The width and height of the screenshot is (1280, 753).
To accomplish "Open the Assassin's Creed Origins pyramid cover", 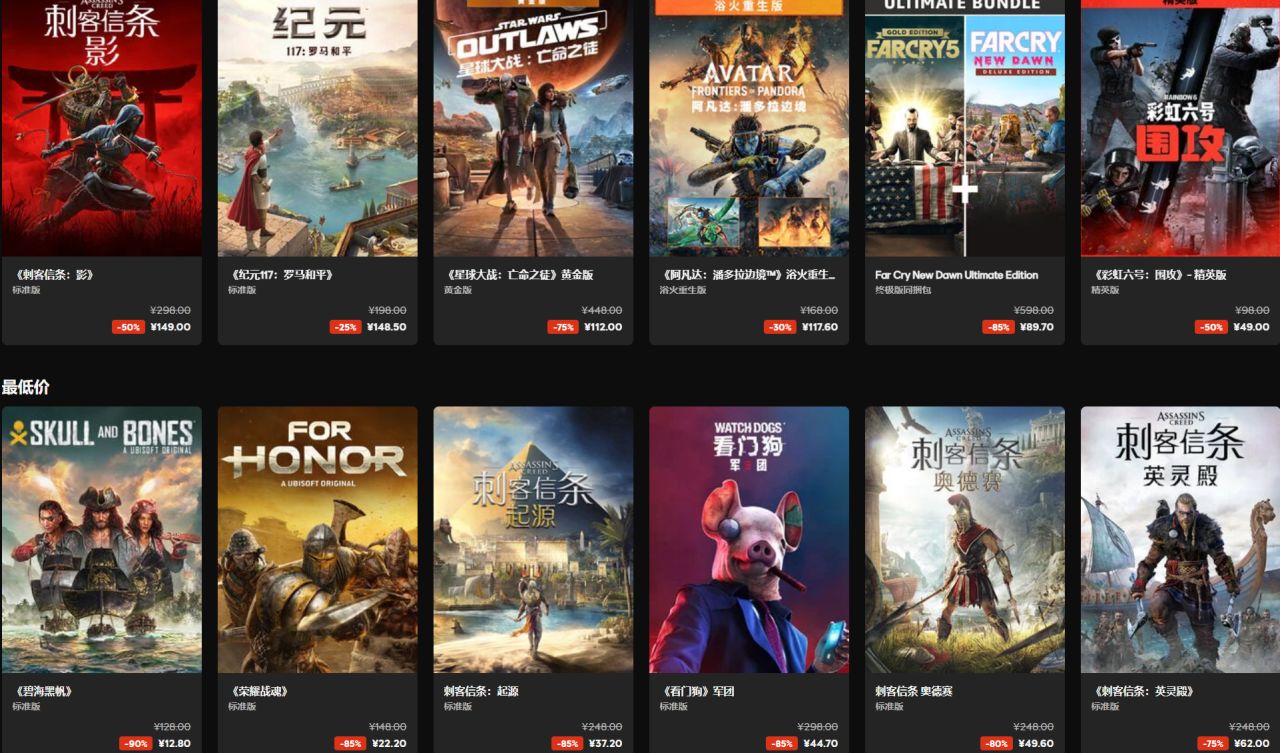I will (x=533, y=539).
